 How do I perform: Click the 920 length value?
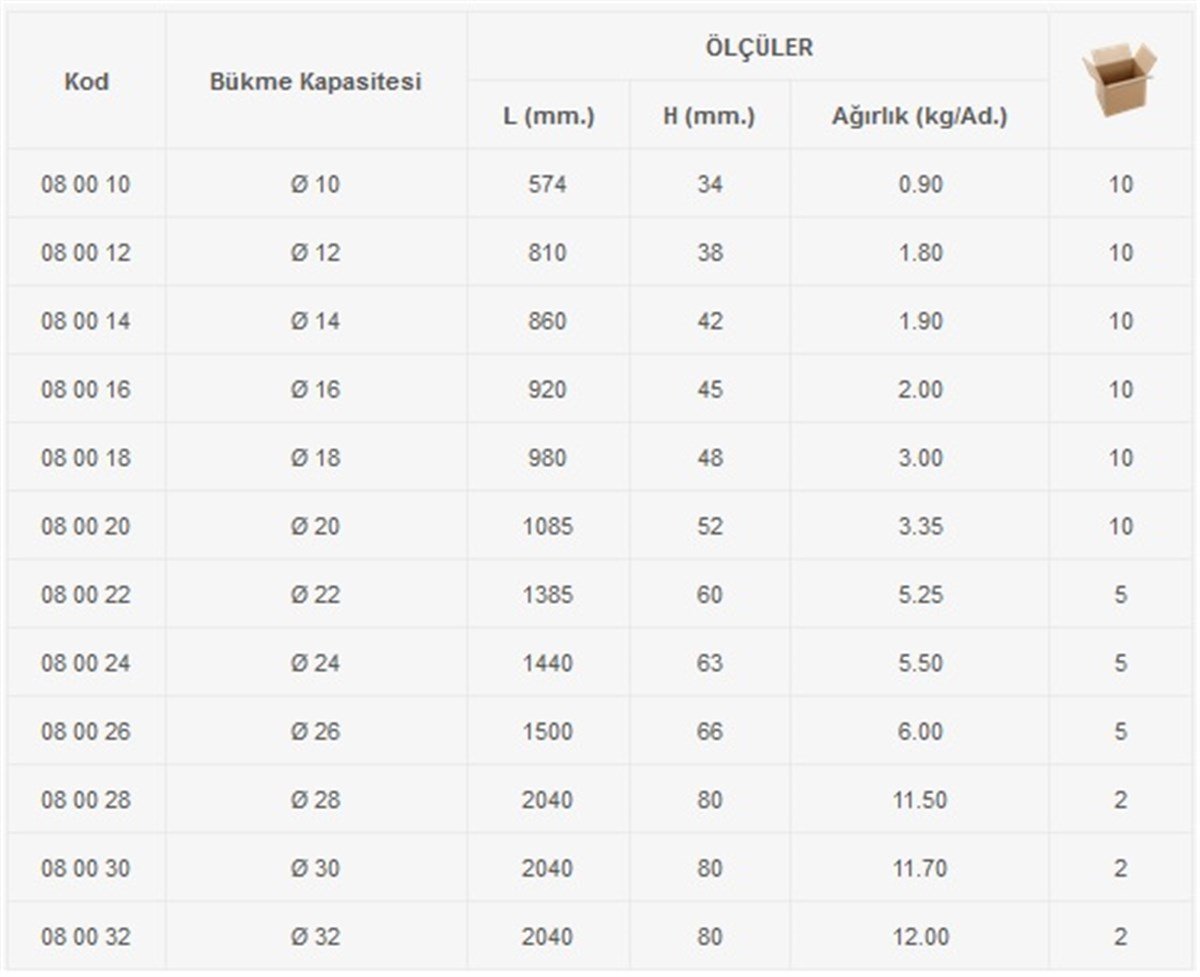point(548,389)
